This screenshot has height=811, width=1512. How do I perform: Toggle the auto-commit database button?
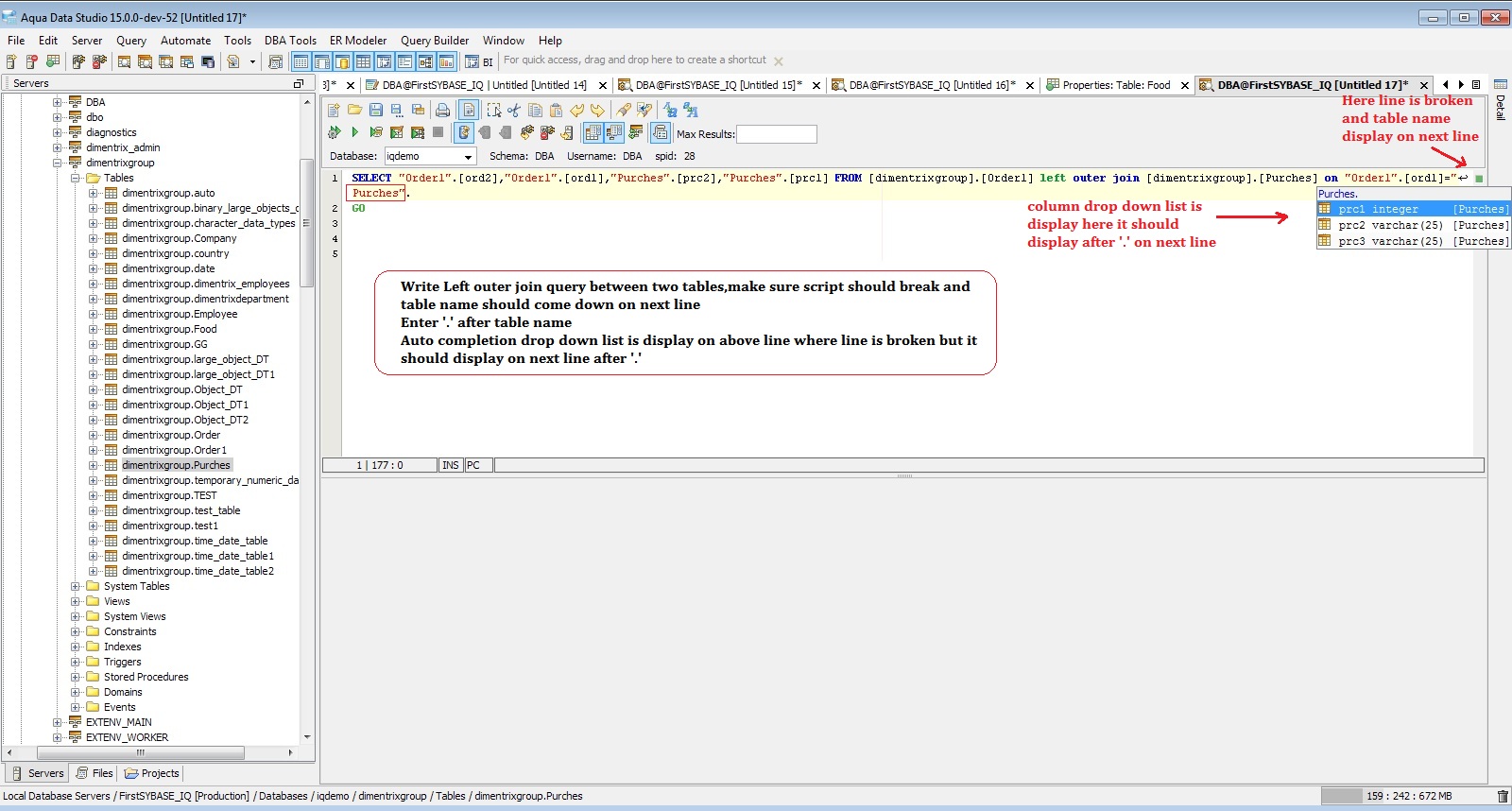tap(464, 132)
